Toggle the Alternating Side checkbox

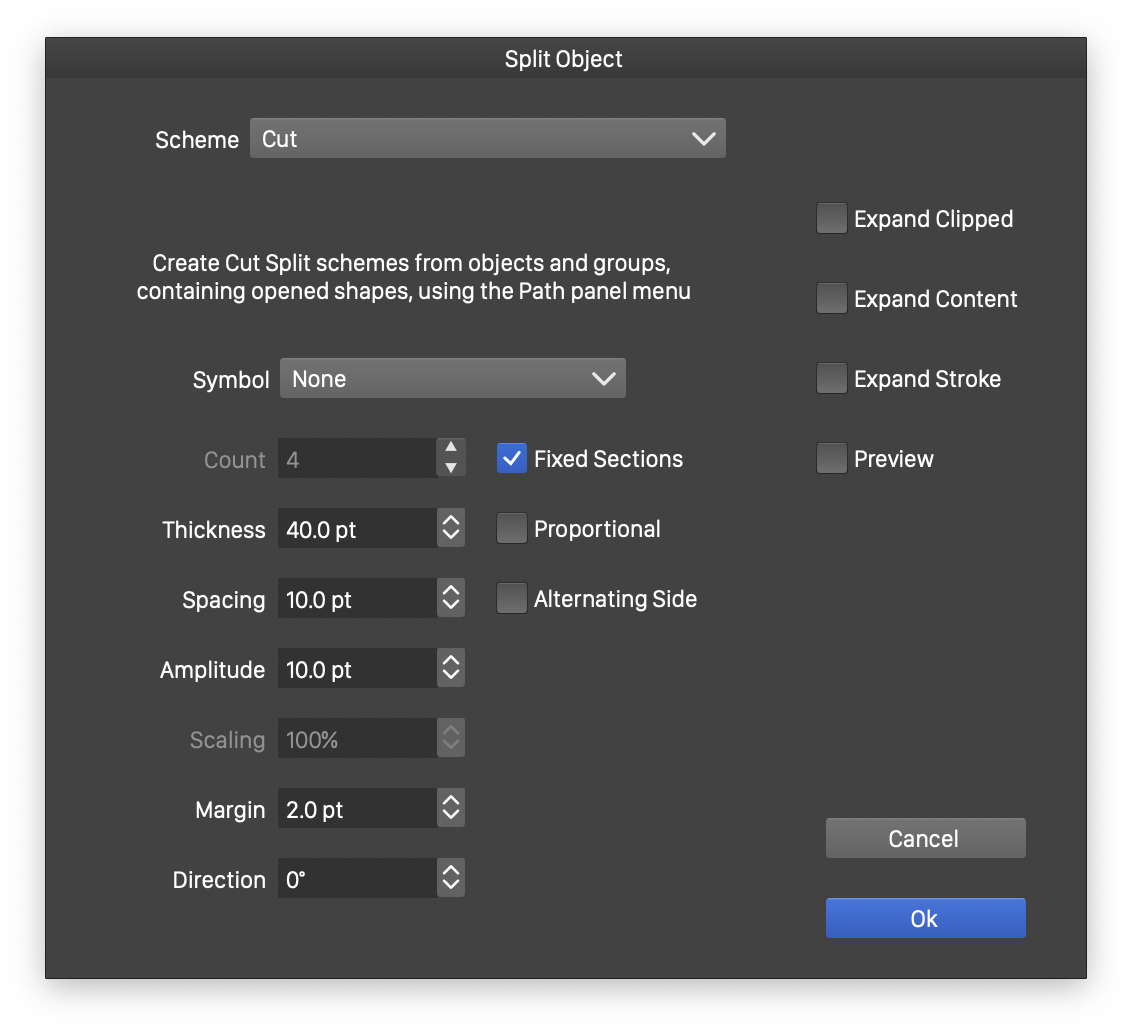511,599
